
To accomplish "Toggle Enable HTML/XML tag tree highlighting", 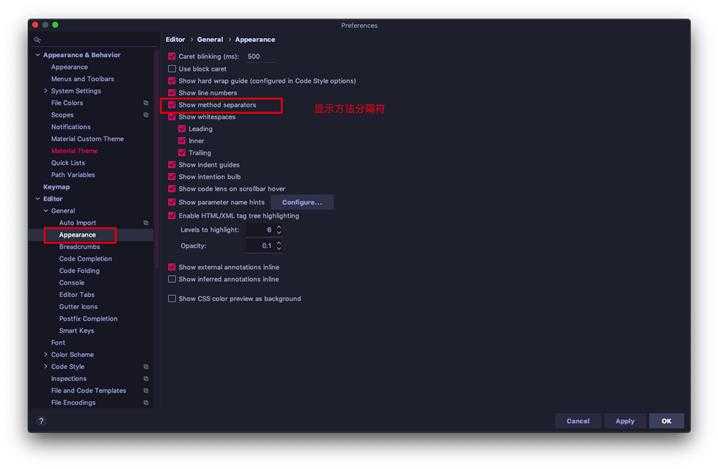I will 172,216.
